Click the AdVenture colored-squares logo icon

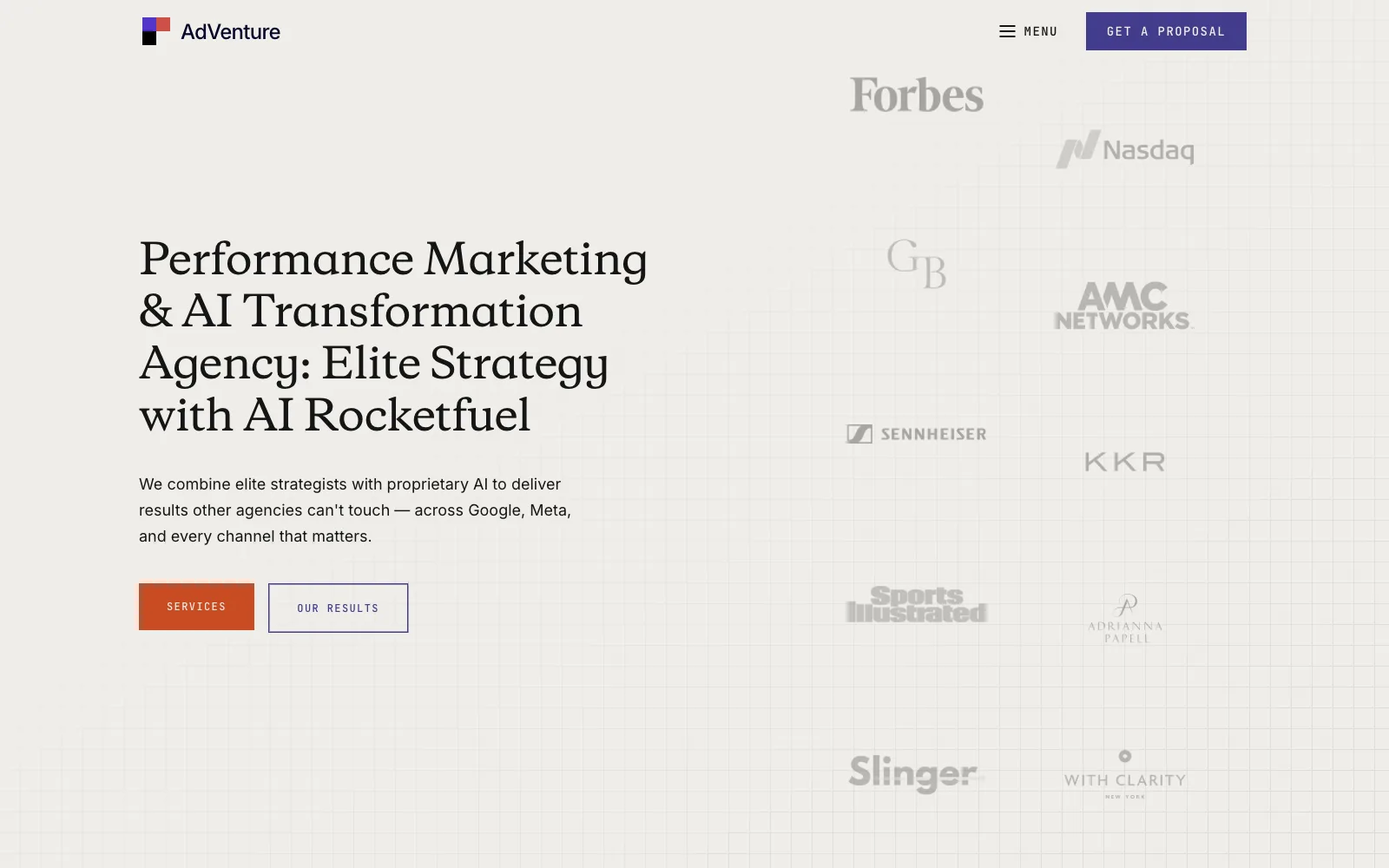point(156,31)
